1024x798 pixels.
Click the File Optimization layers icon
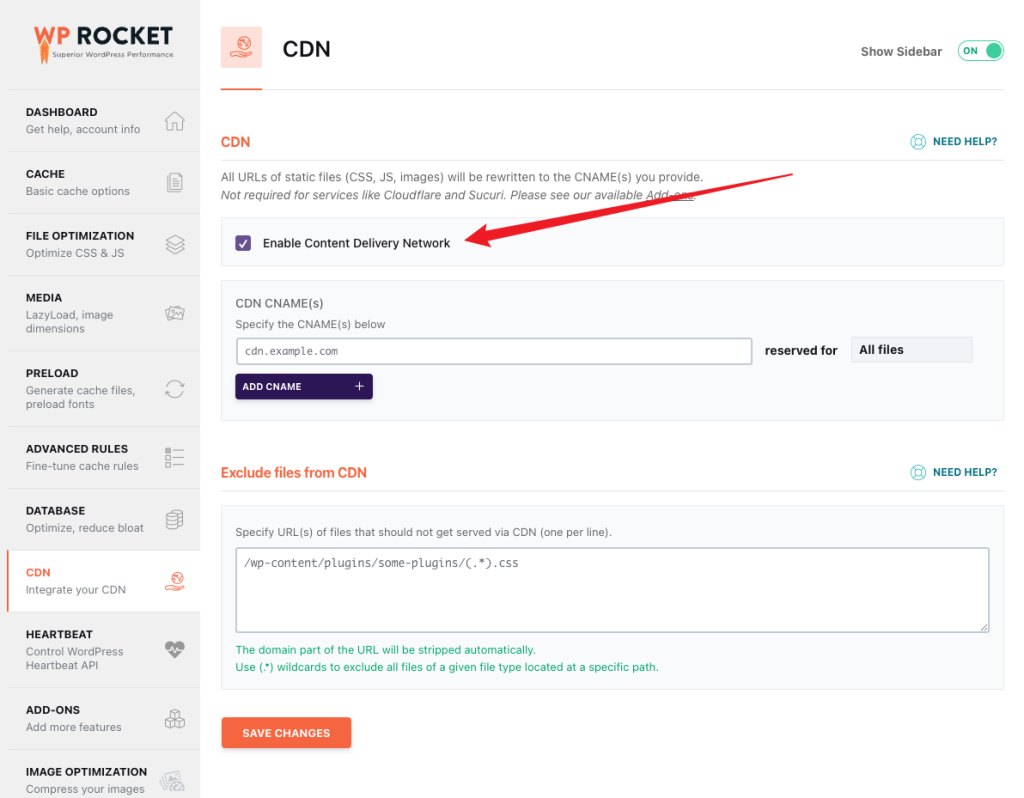point(174,244)
